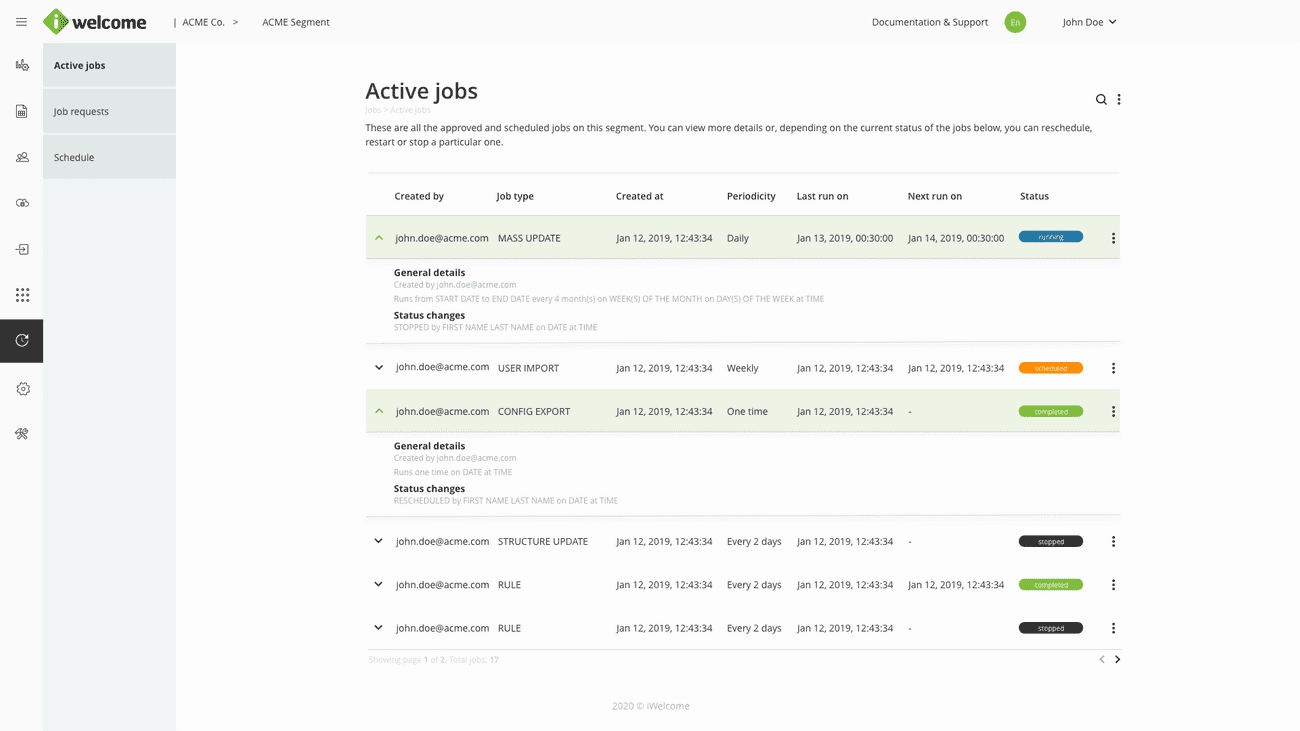Click ACME Co. breadcrumb link
The height and width of the screenshot is (731, 1300).
pos(203,22)
